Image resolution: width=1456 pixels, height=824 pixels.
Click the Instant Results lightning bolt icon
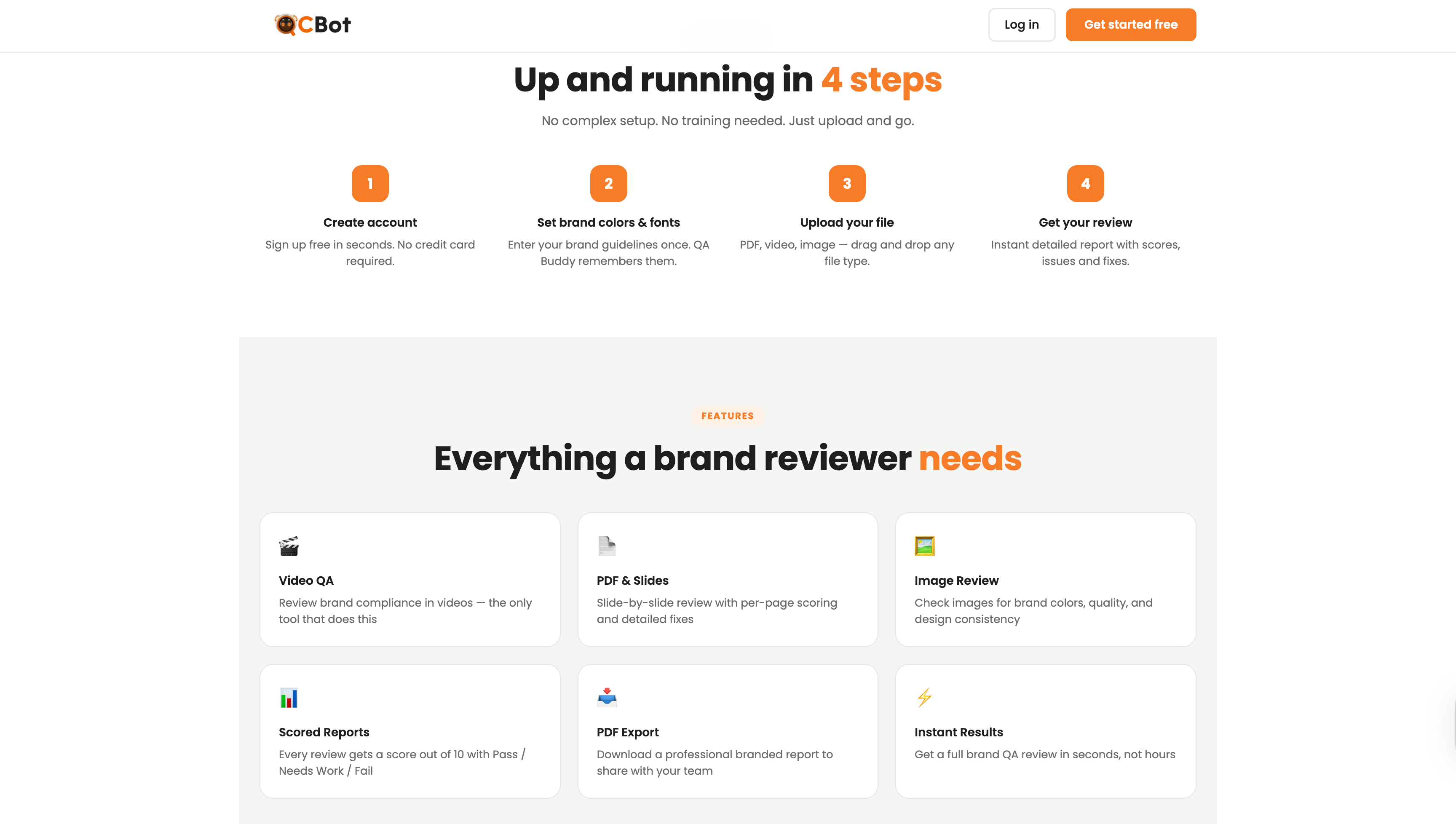[x=925, y=697]
